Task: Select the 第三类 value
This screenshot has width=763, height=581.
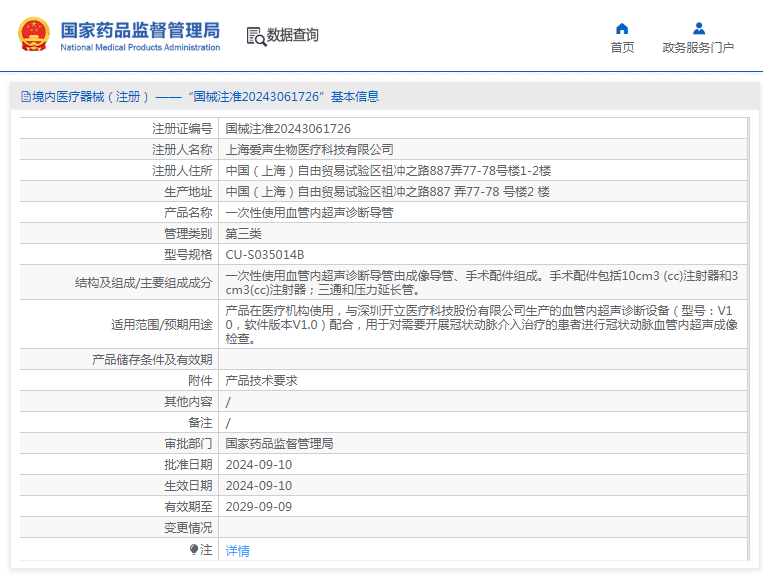Action: point(243,233)
